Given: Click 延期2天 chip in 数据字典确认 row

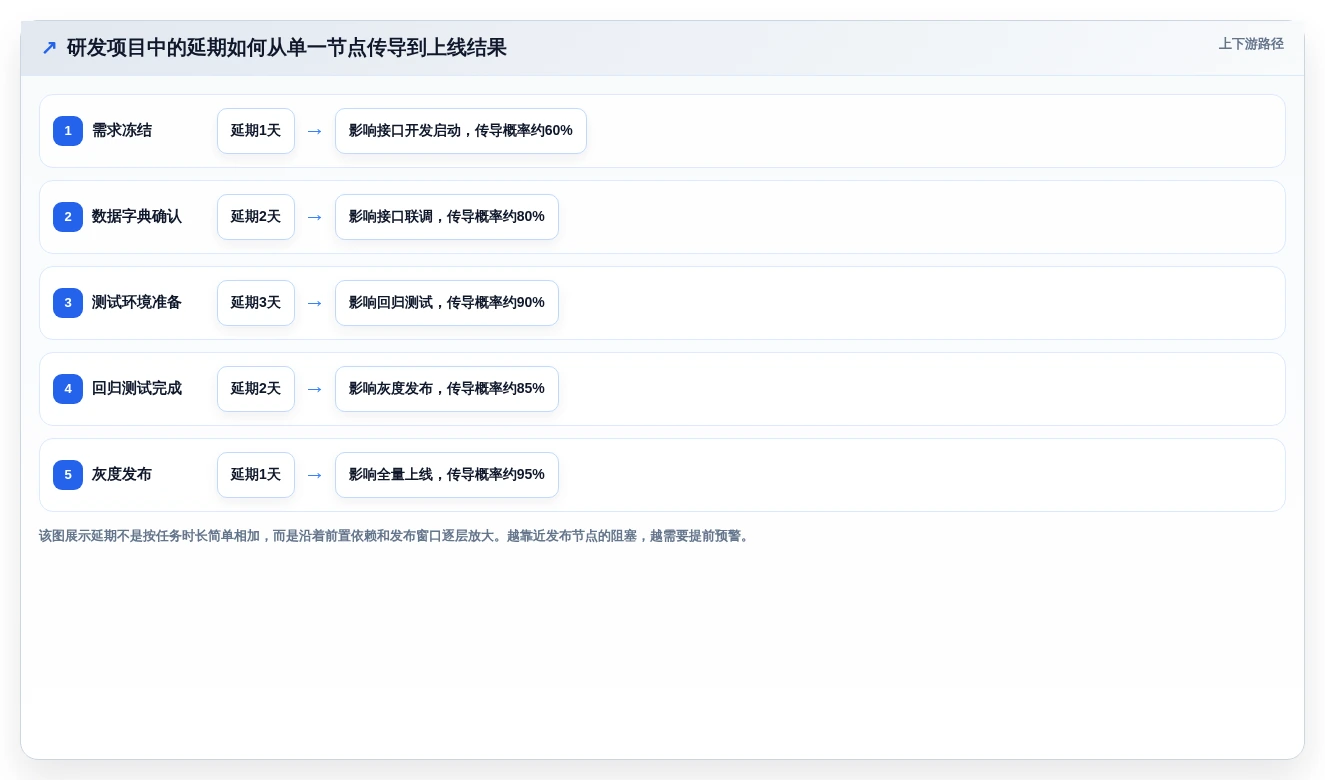Looking at the screenshot, I should point(256,217).
